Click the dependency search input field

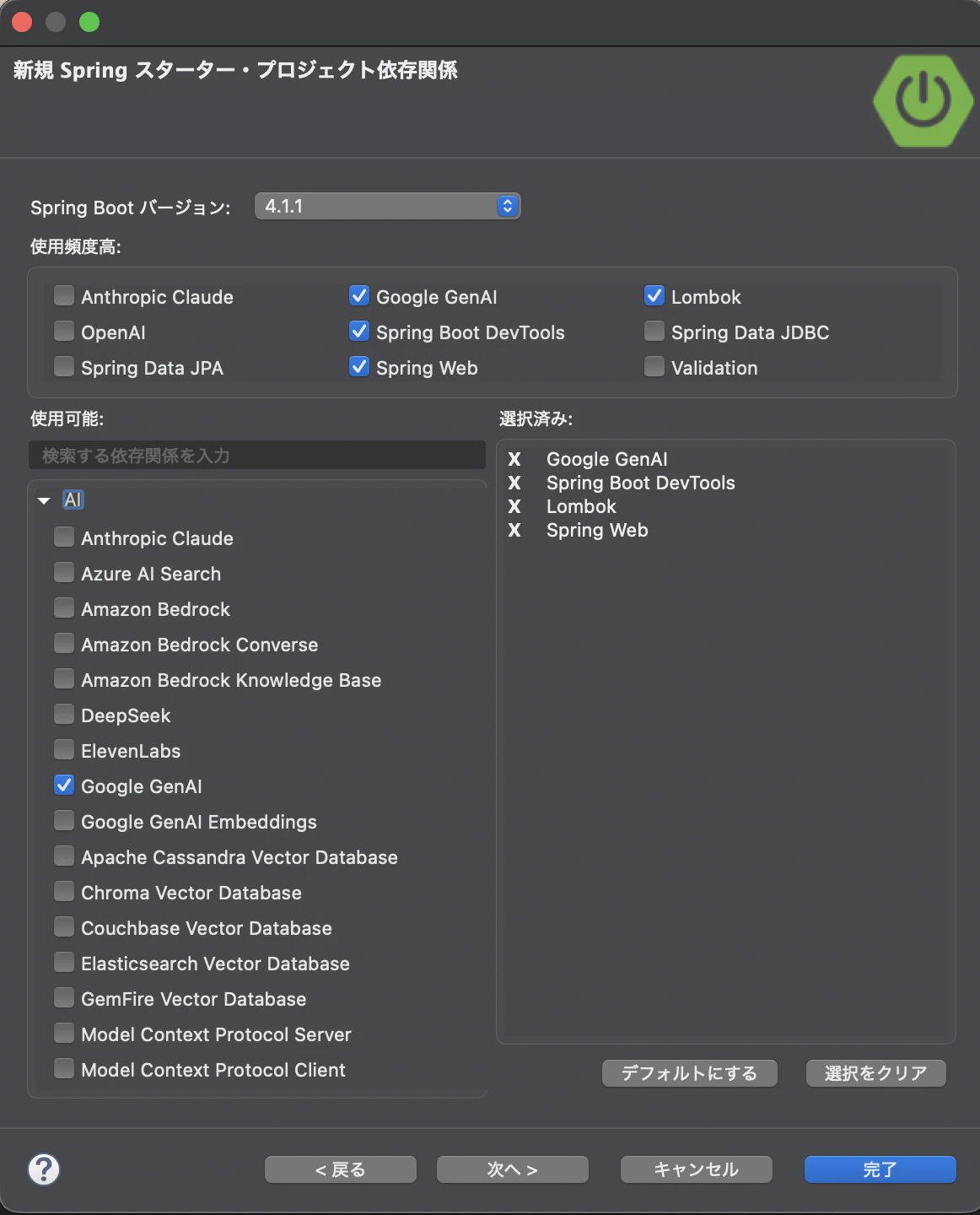coord(257,456)
